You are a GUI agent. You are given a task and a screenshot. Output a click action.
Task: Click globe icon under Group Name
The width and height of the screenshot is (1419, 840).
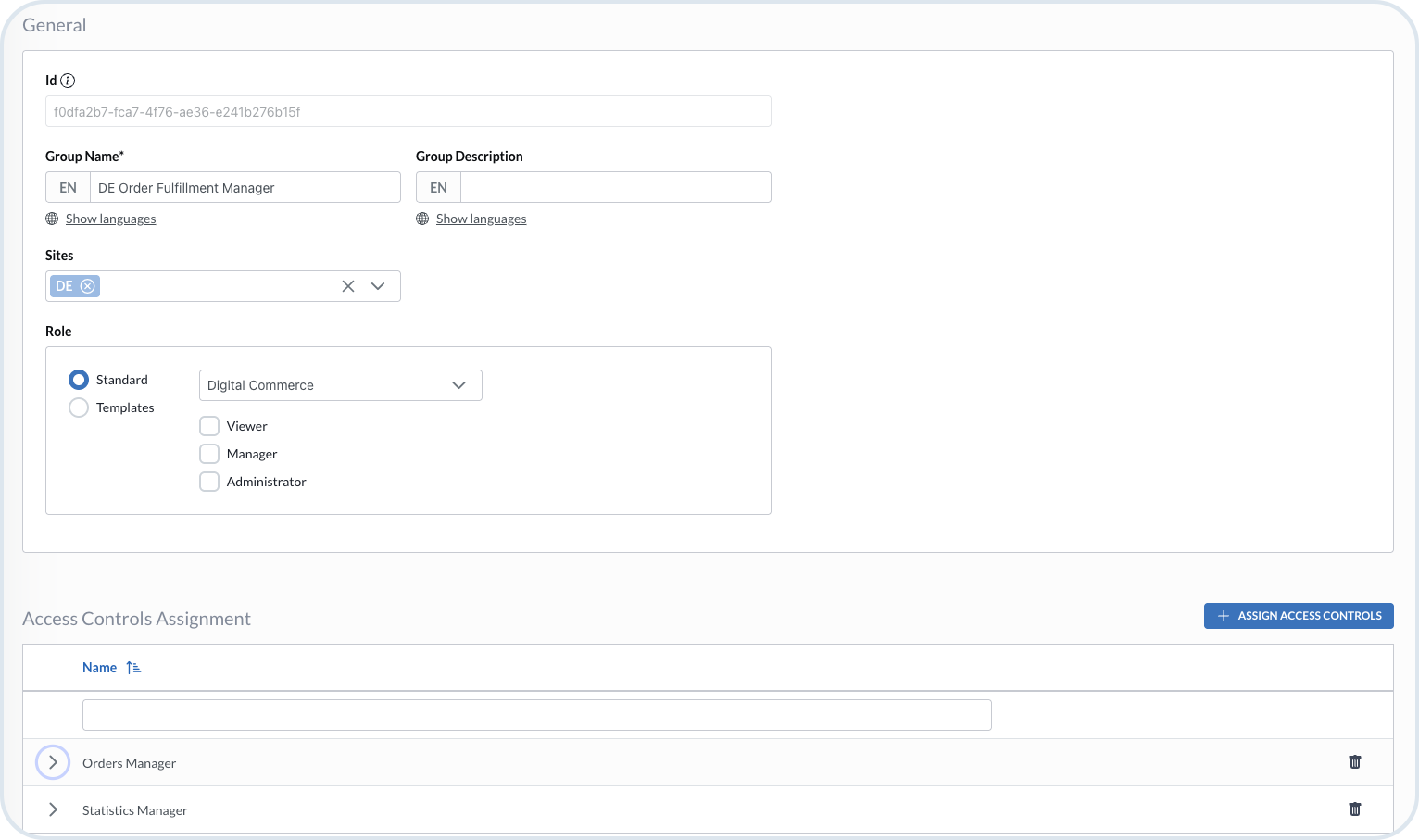tap(52, 219)
